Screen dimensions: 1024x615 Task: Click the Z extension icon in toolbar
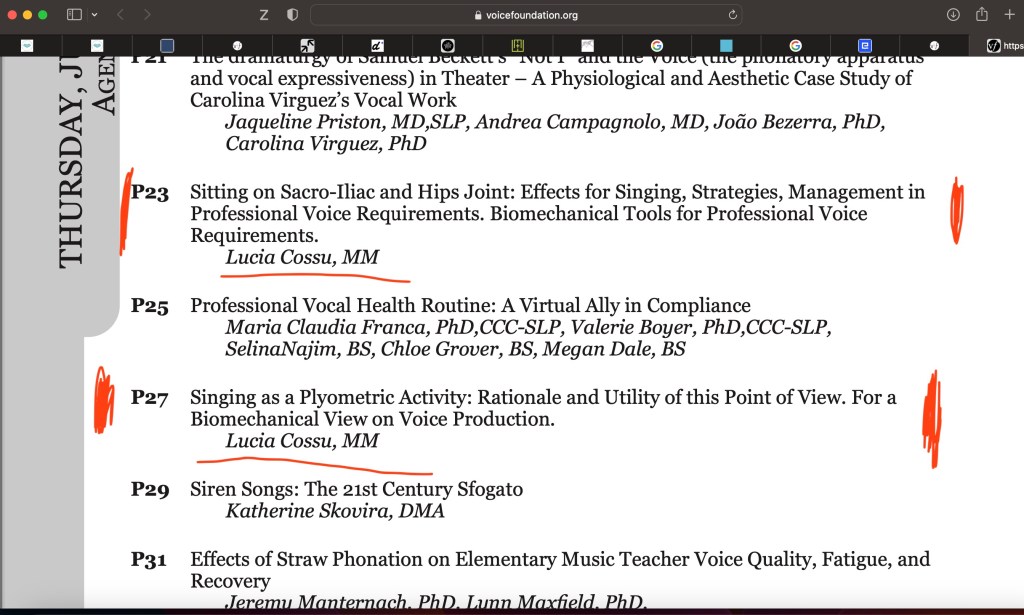coord(264,15)
